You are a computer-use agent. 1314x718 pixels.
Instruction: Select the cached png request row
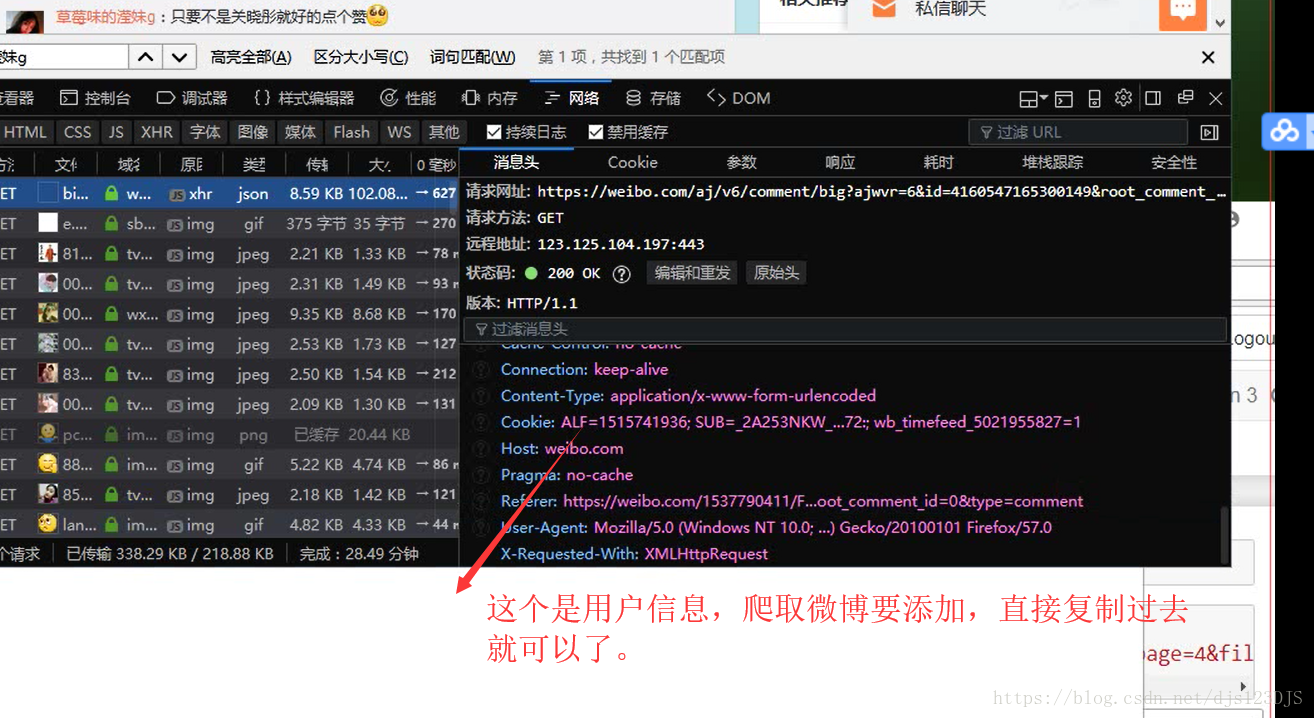coord(229,434)
